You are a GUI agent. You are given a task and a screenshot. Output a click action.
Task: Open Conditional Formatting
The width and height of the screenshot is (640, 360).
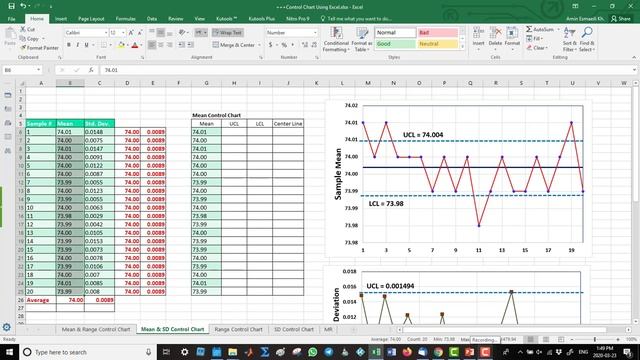tap(336, 40)
